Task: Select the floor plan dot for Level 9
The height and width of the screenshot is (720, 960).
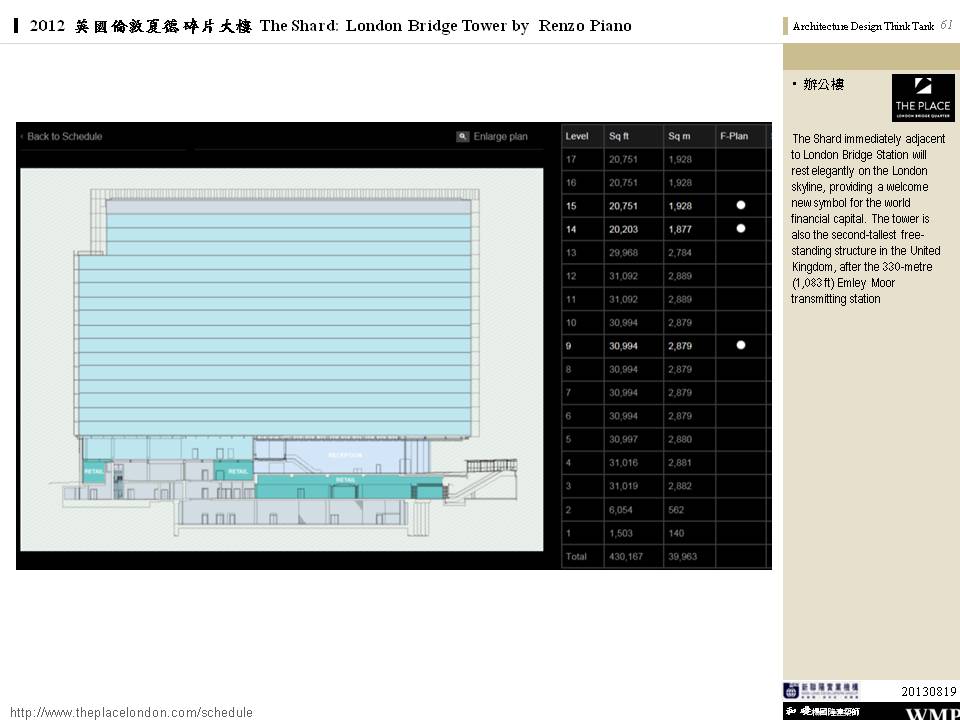Action: point(741,345)
